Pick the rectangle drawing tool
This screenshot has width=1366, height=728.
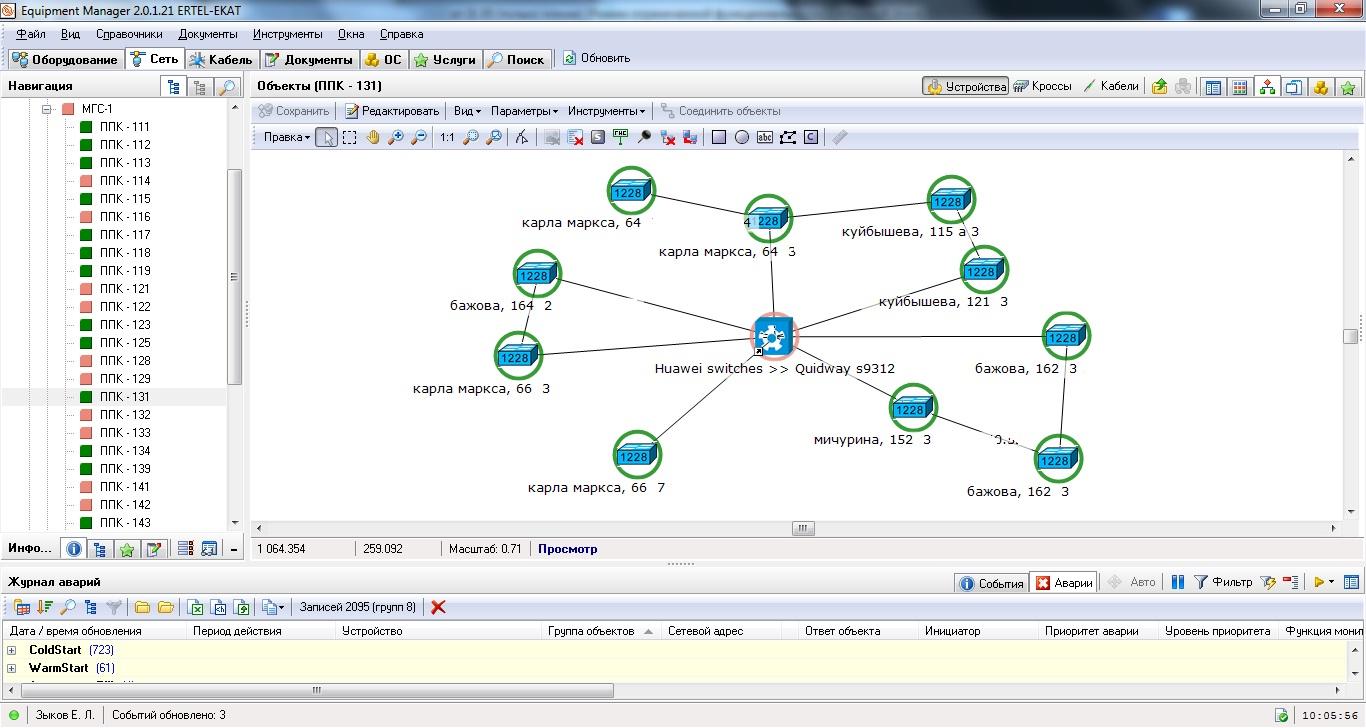coord(718,138)
